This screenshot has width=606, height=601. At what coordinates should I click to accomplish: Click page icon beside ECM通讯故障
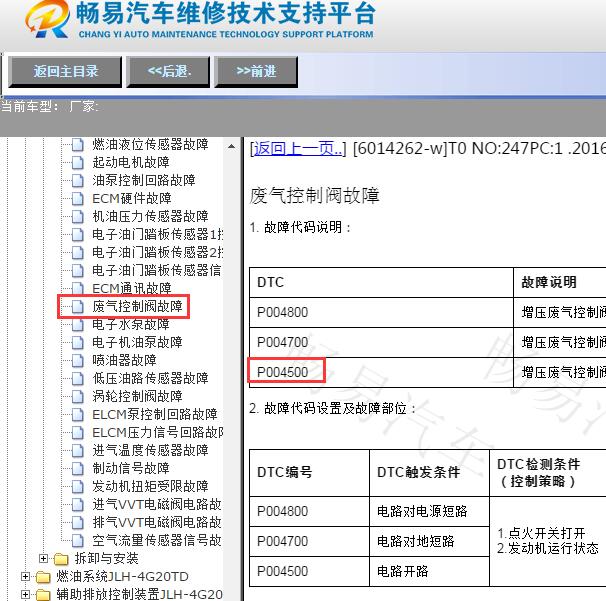pos(78,288)
